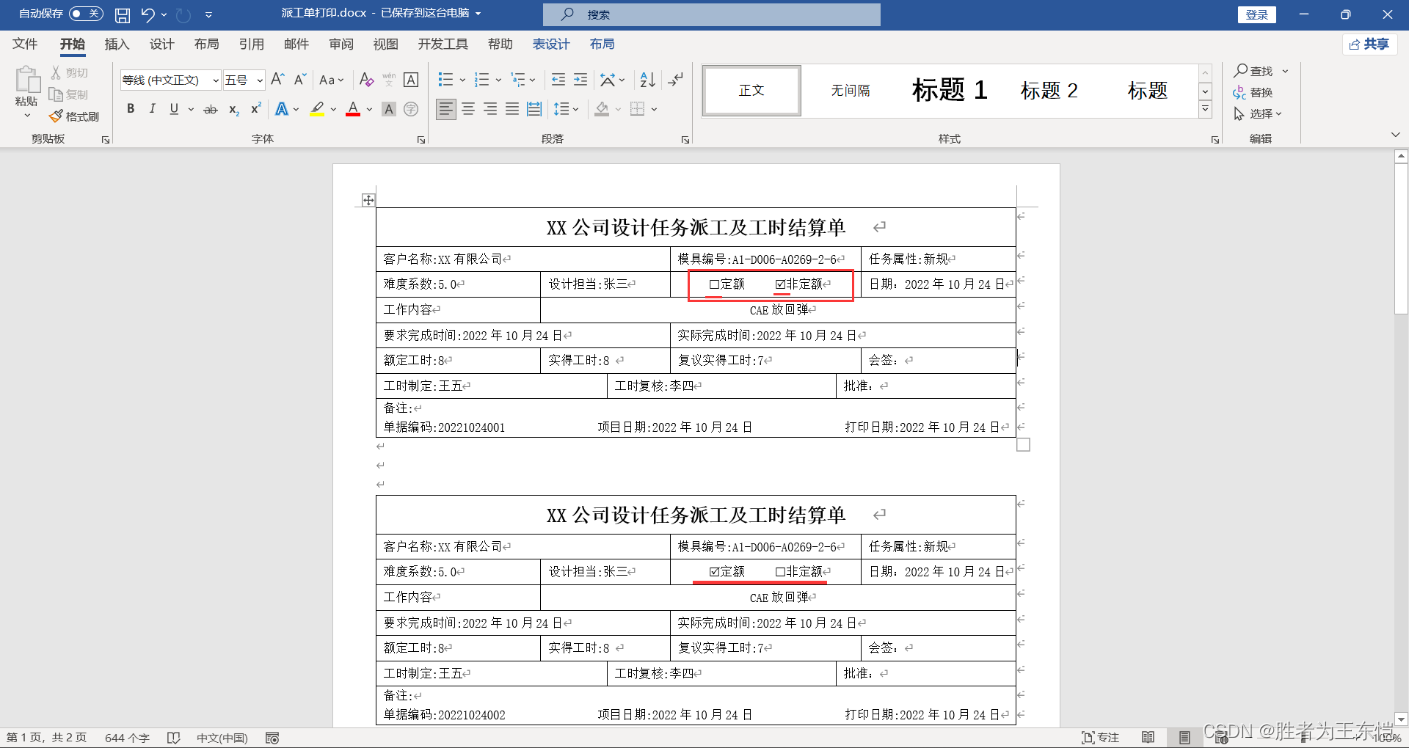Expand the line spacing options dropdown
This screenshot has height=750, width=1410.
click(x=575, y=109)
